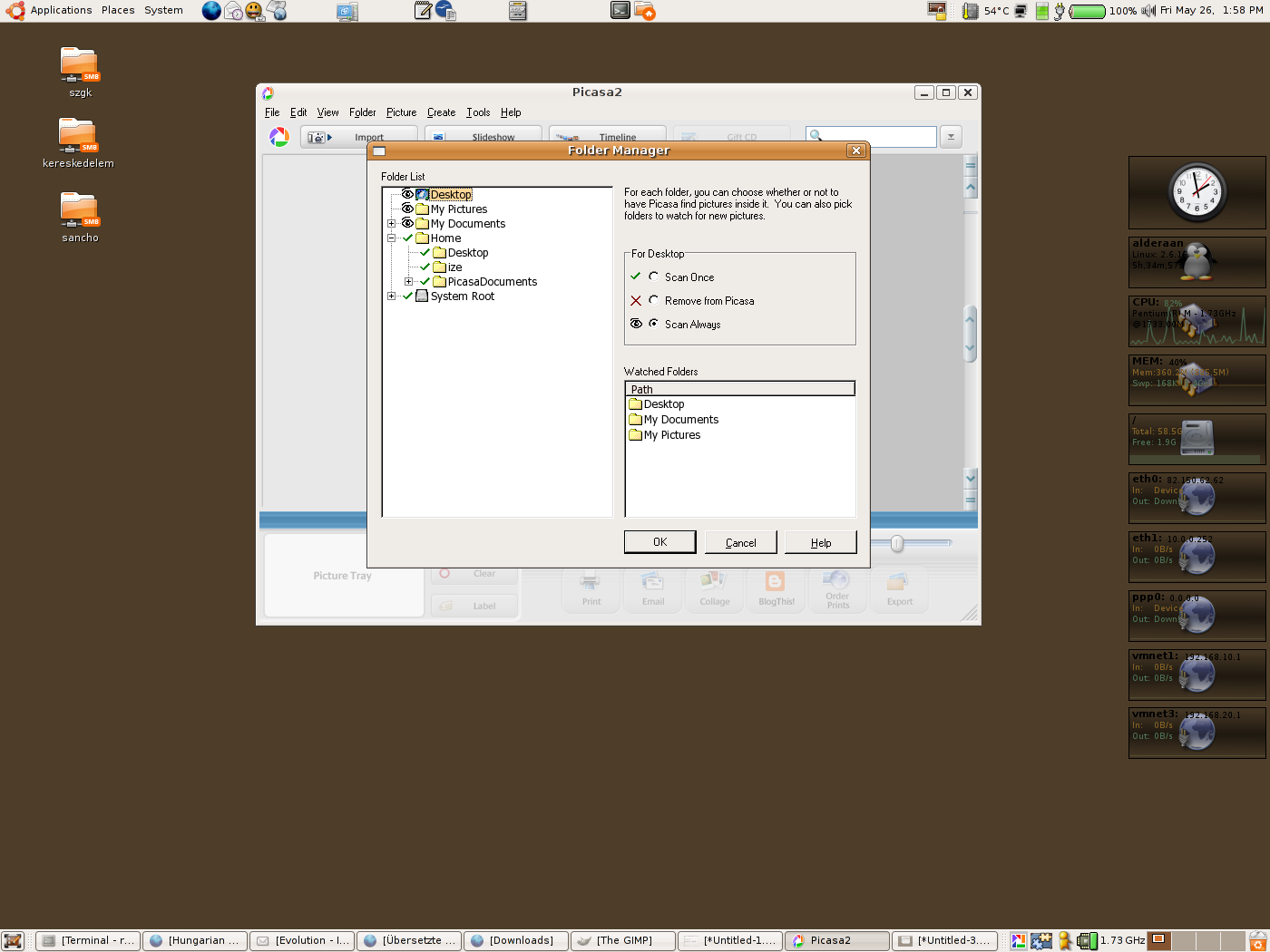Click eye watch icon beside My Pictures

click(407, 209)
